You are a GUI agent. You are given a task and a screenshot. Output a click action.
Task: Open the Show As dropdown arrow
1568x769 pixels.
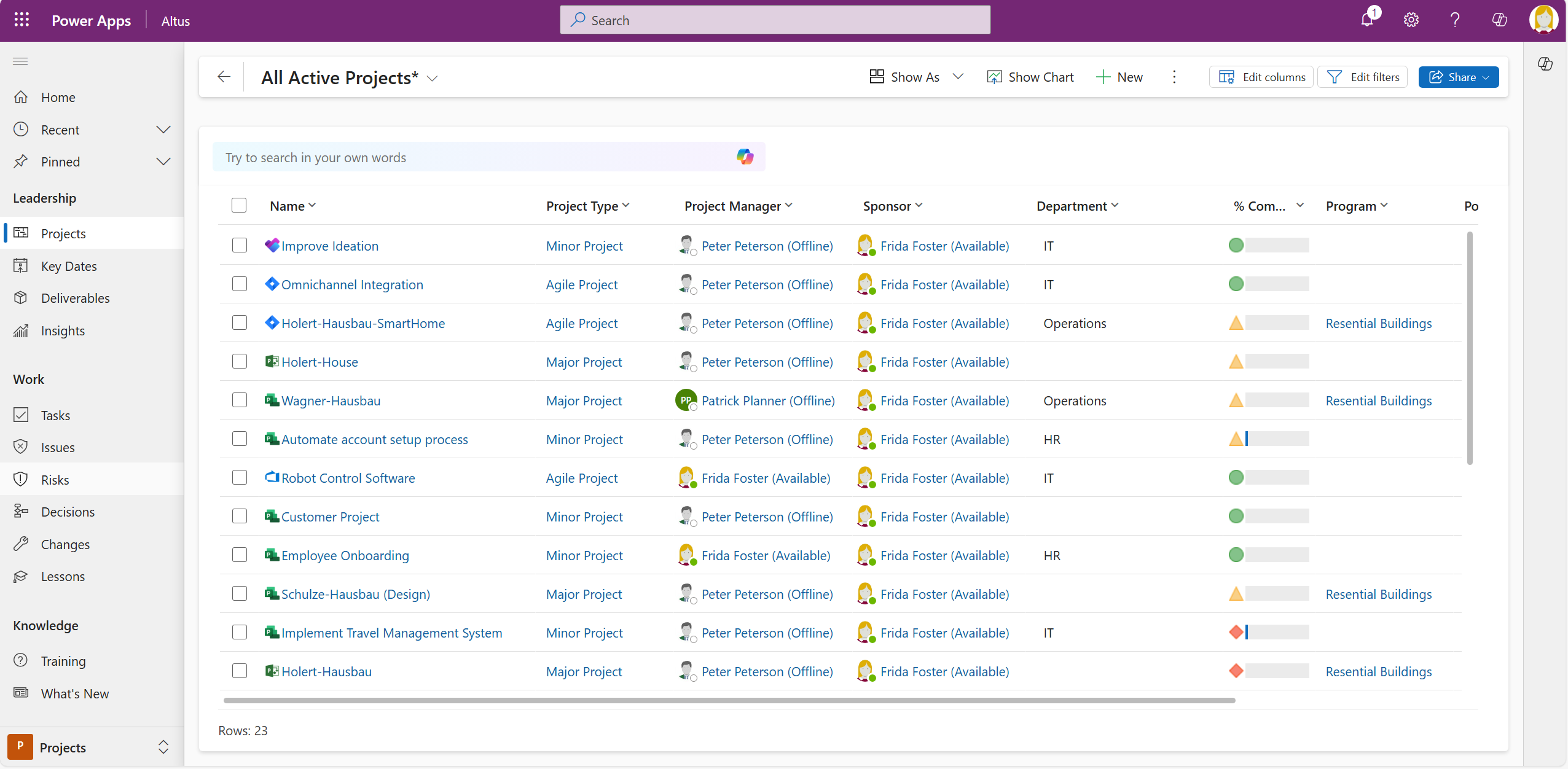click(958, 77)
